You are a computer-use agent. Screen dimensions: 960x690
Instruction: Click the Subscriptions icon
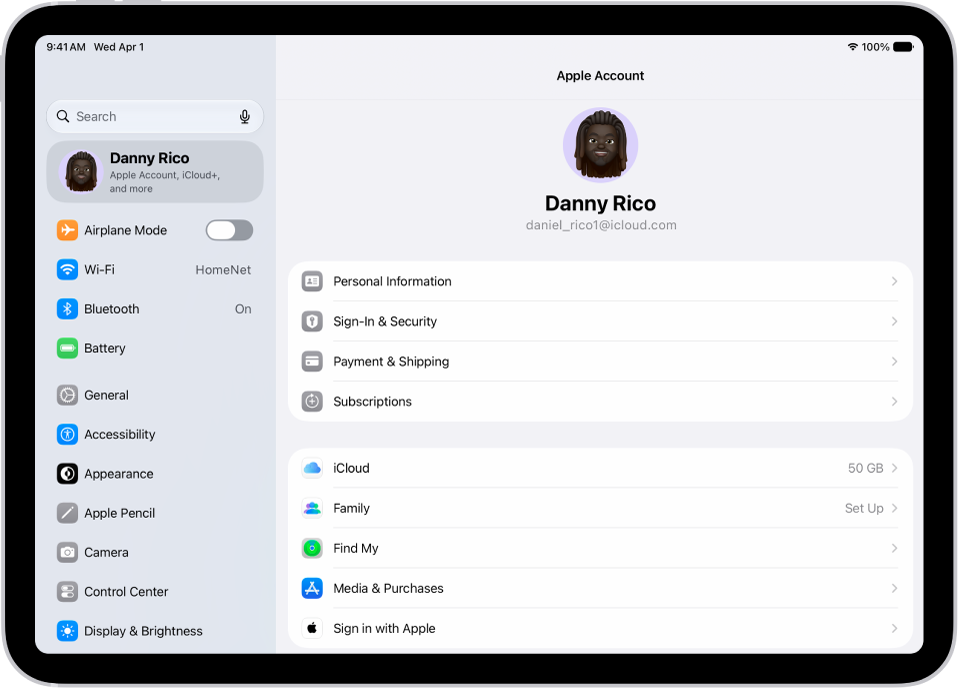click(312, 402)
